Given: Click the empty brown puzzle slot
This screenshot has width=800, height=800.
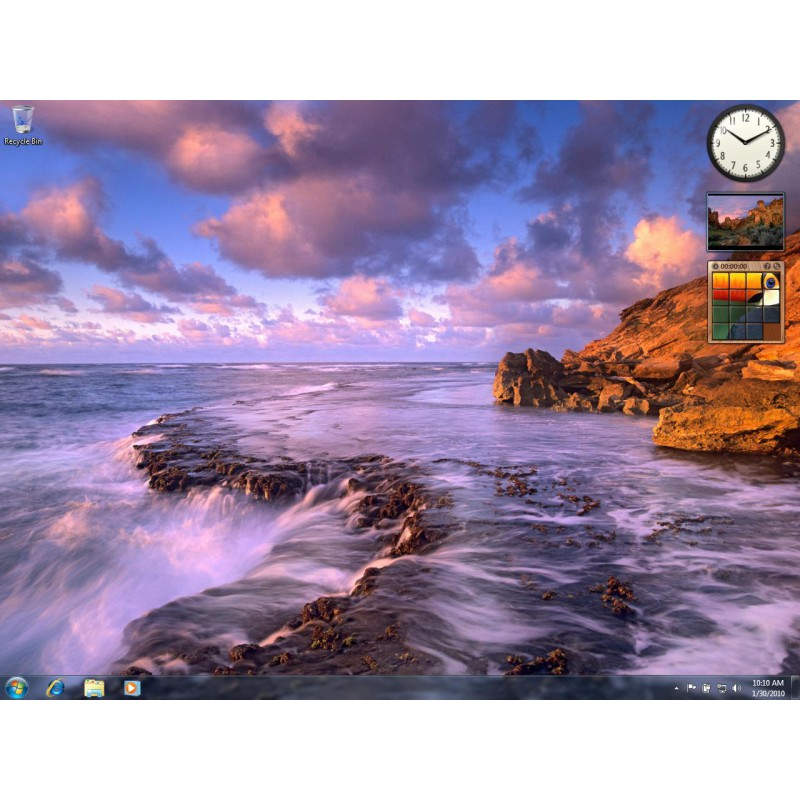Looking at the screenshot, I should 771,332.
